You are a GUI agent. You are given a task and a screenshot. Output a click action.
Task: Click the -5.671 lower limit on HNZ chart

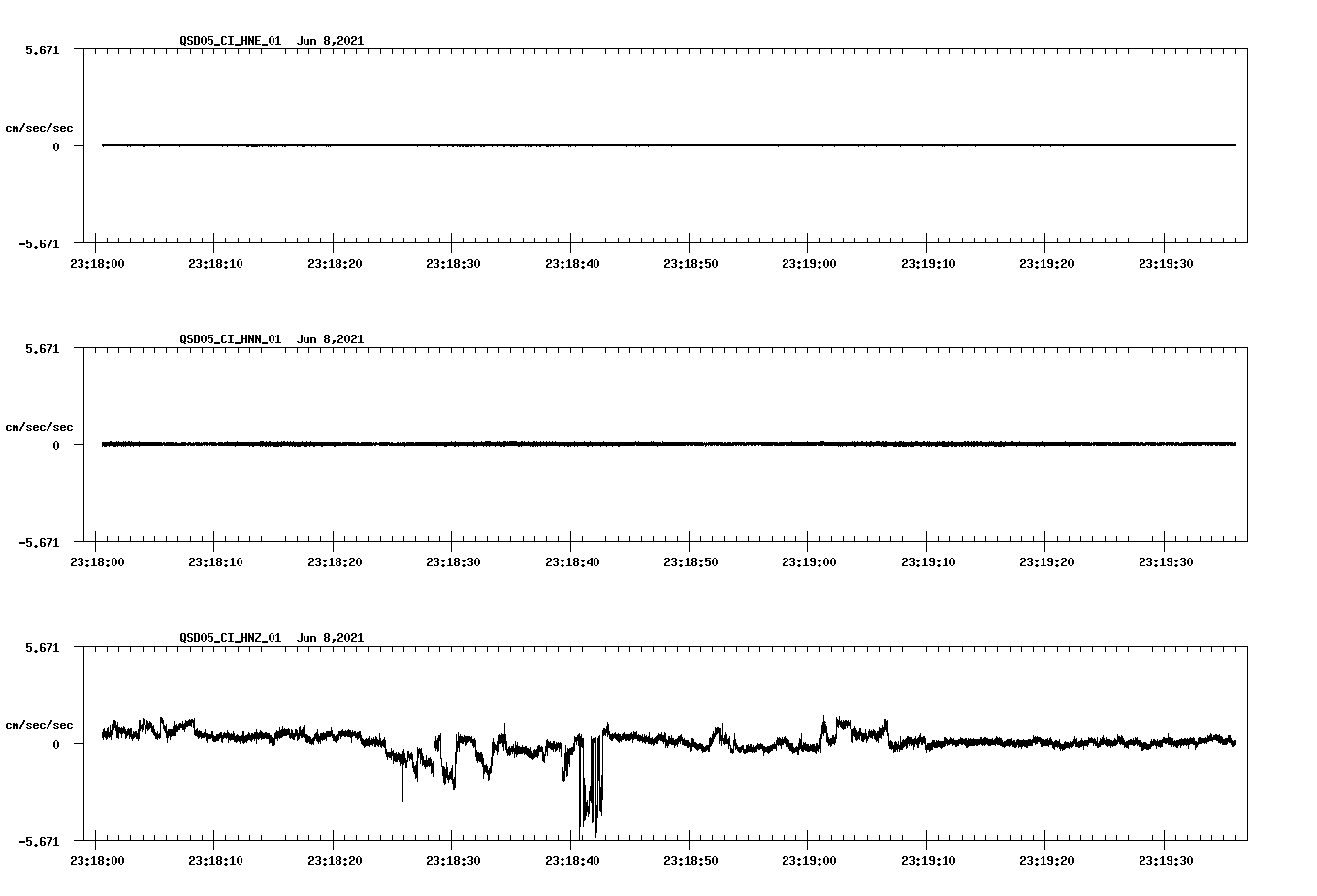coord(40,841)
